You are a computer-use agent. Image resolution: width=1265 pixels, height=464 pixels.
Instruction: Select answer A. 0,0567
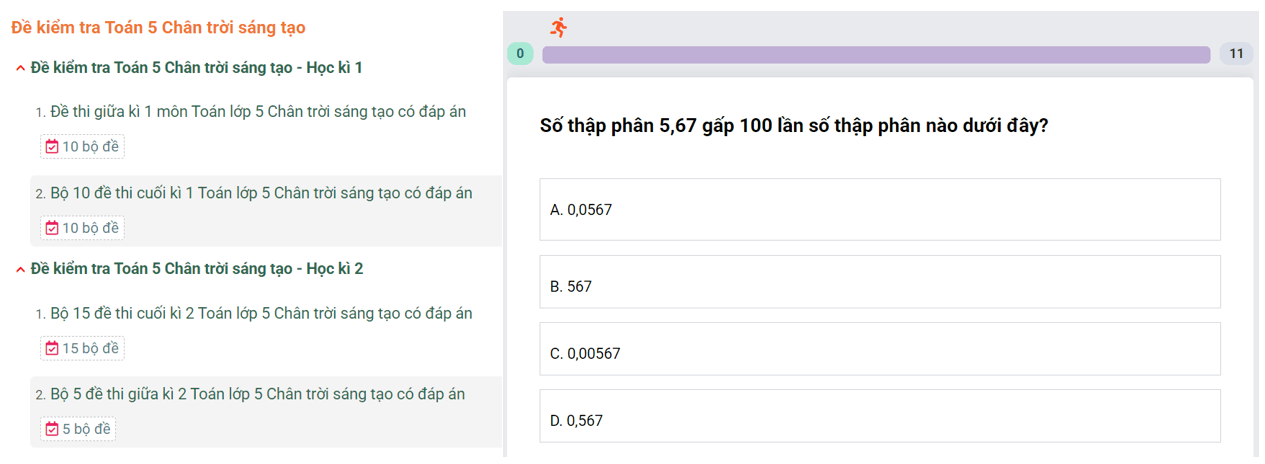(879, 210)
